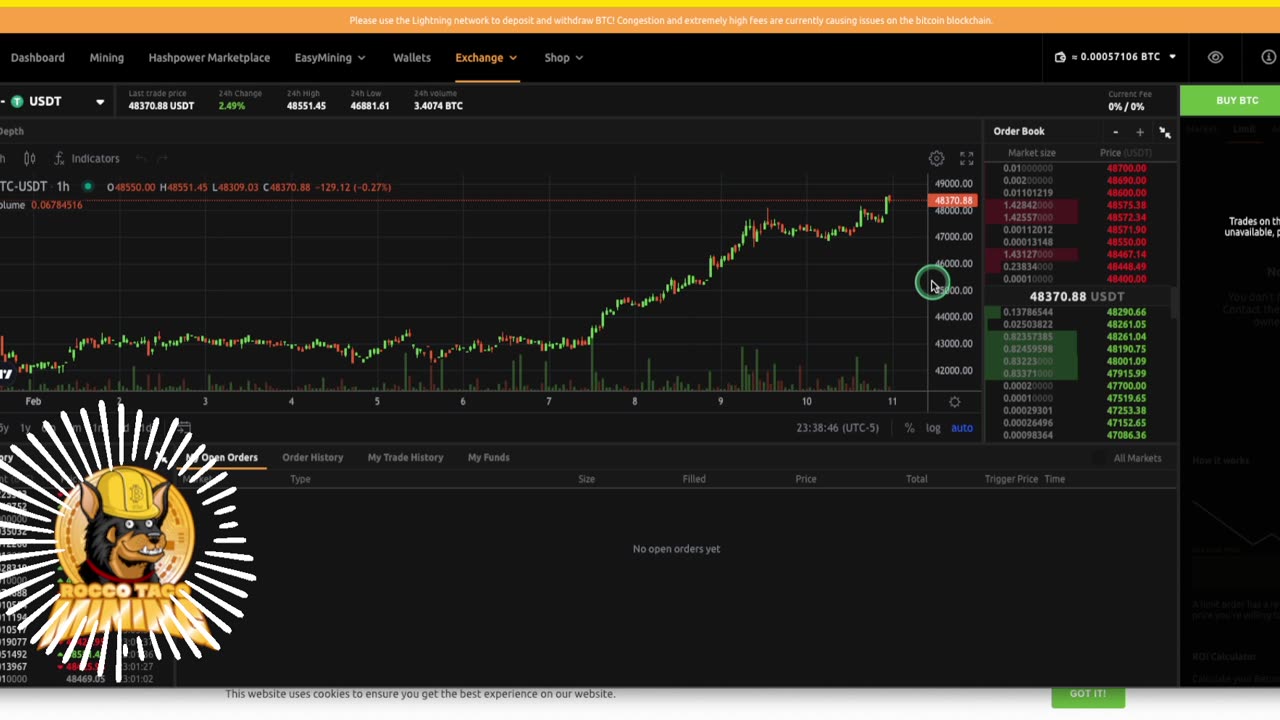Increase order book price grouping with plus

click(x=1140, y=131)
